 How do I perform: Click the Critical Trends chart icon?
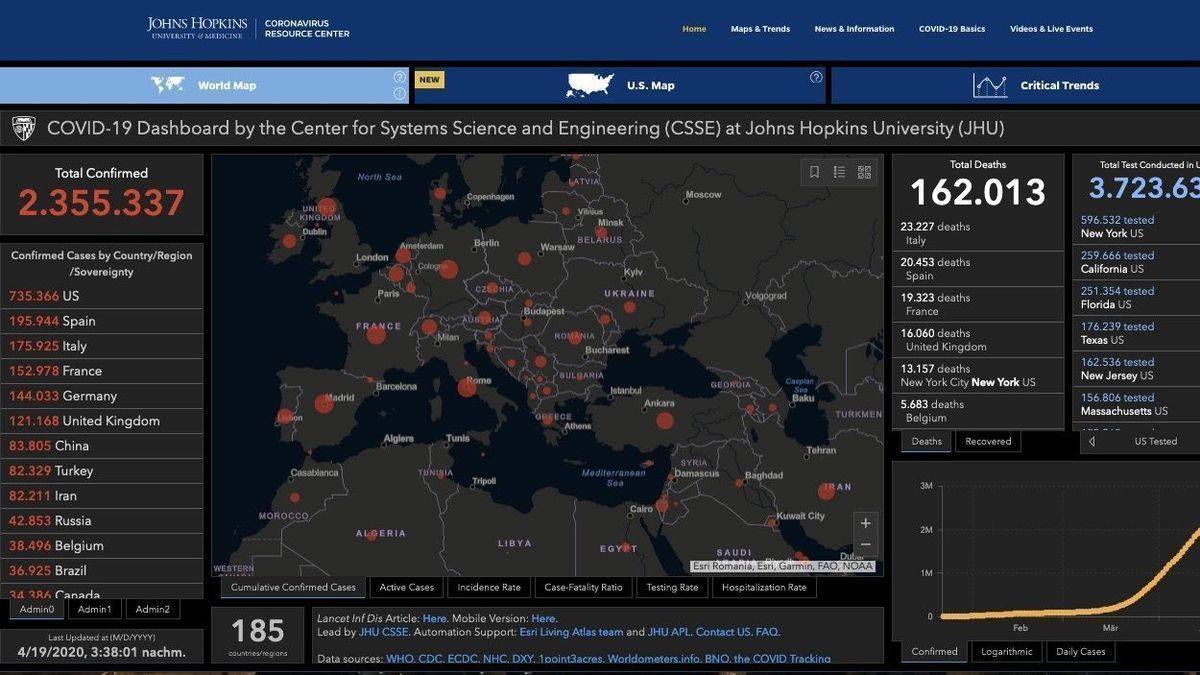point(990,86)
